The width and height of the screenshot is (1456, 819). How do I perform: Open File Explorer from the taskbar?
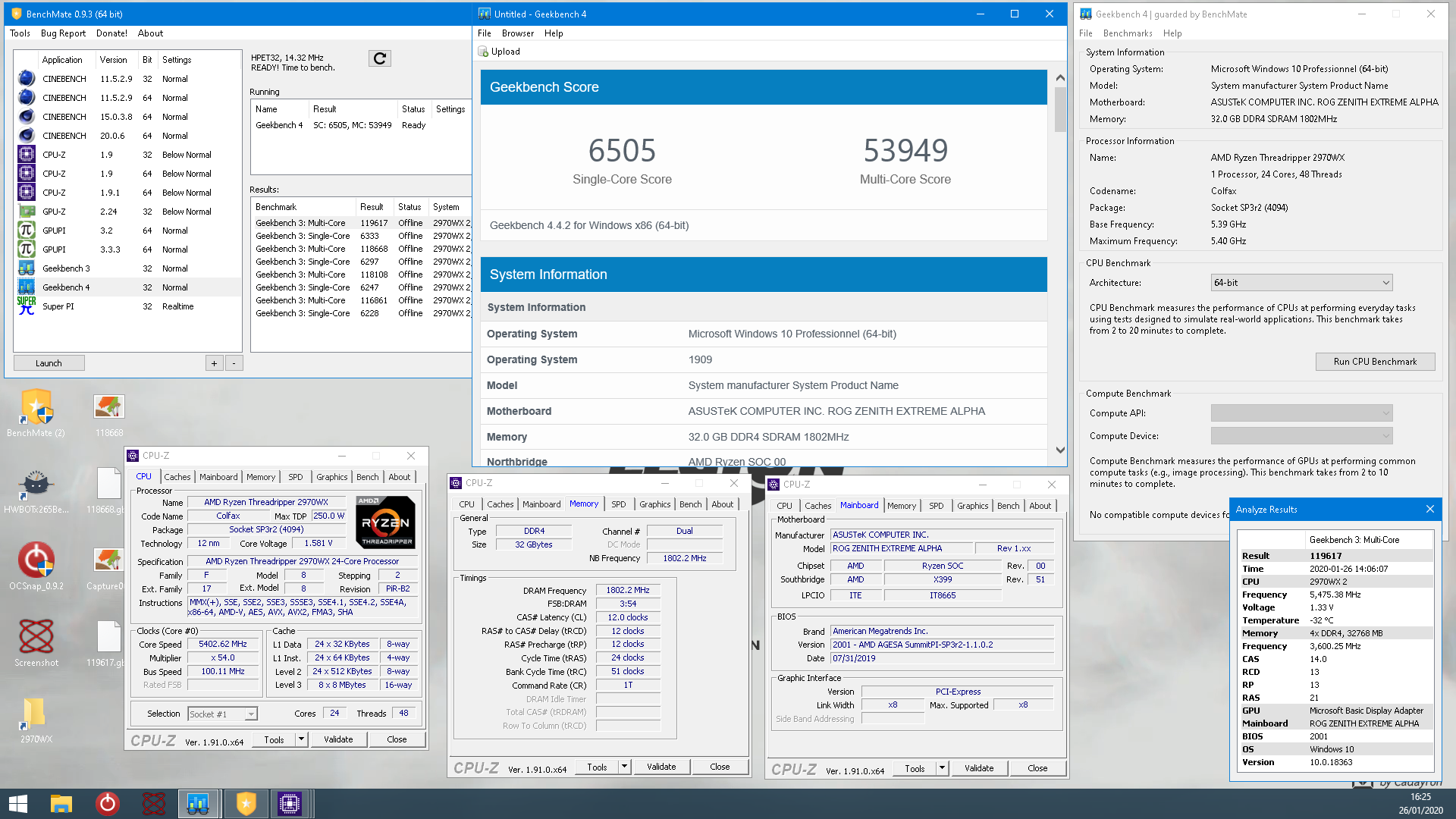click(x=61, y=804)
